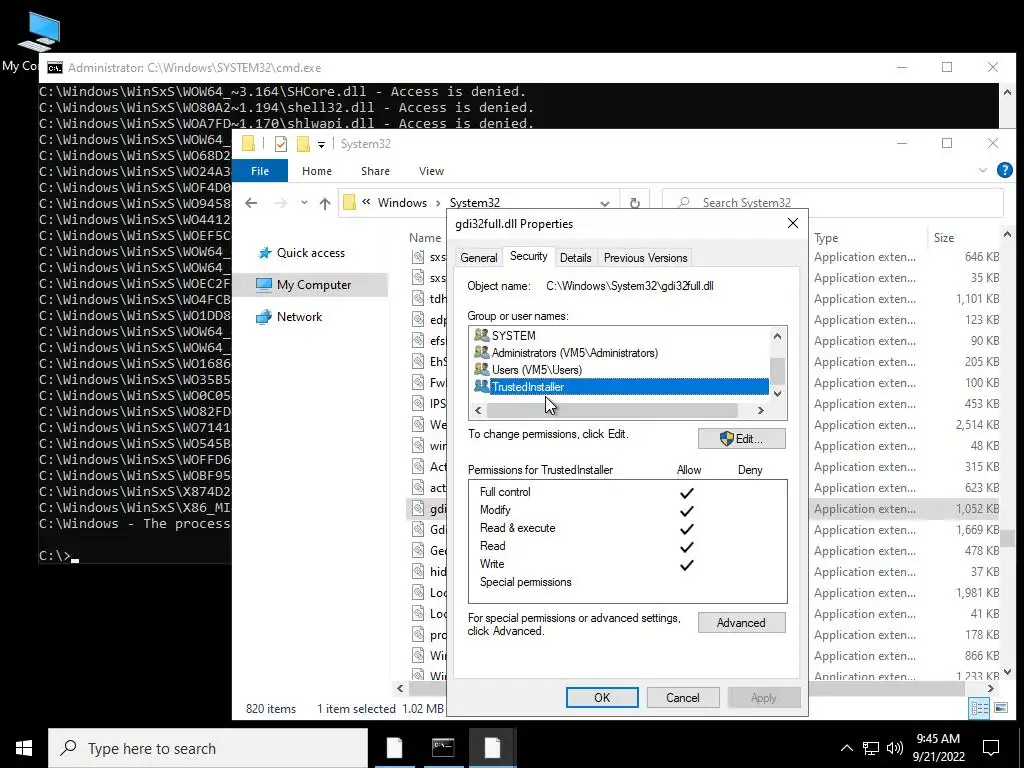Switch to large thumbnails view icon

(x=1000, y=709)
